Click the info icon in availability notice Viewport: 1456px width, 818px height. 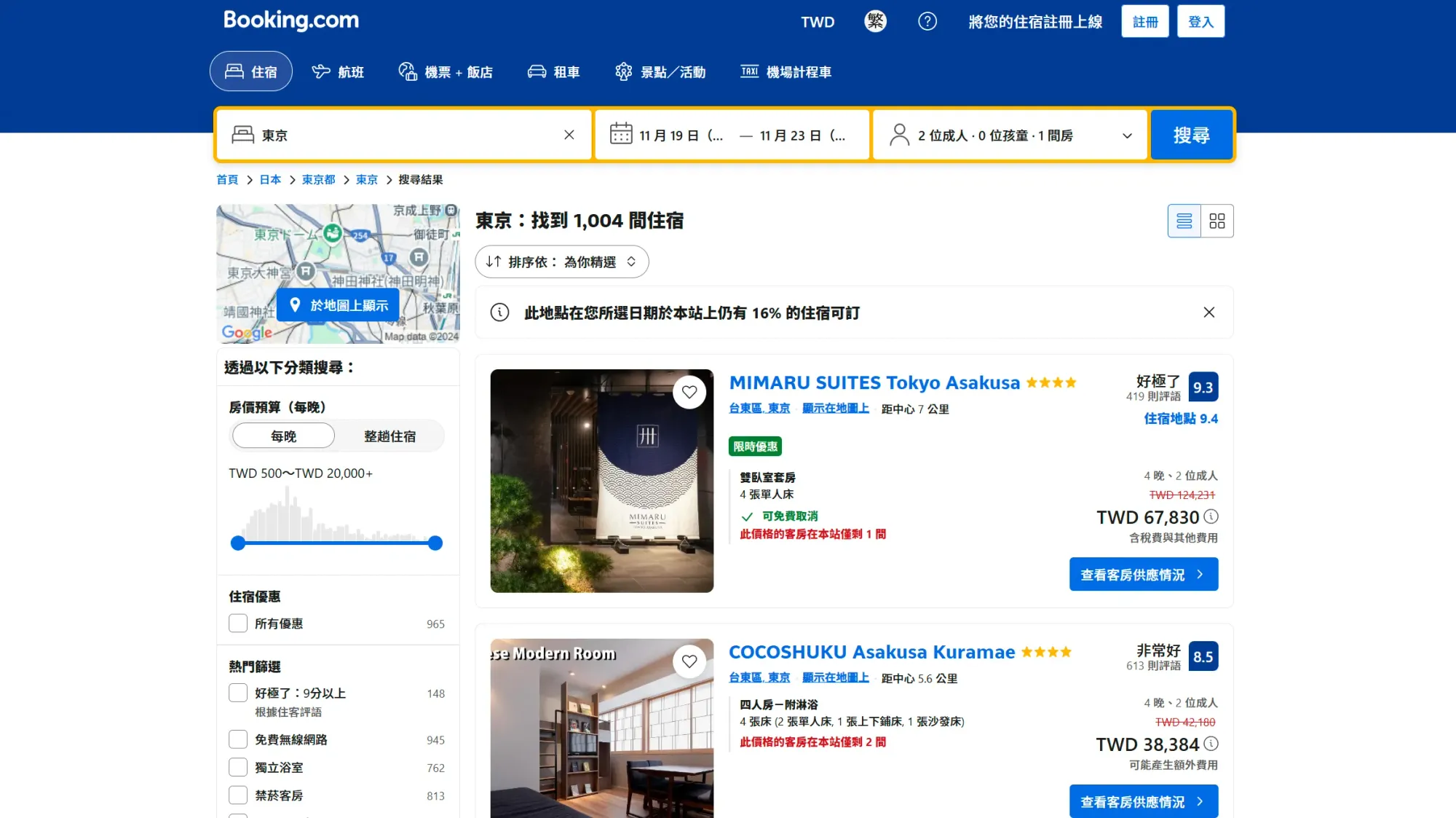[x=499, y=312]
